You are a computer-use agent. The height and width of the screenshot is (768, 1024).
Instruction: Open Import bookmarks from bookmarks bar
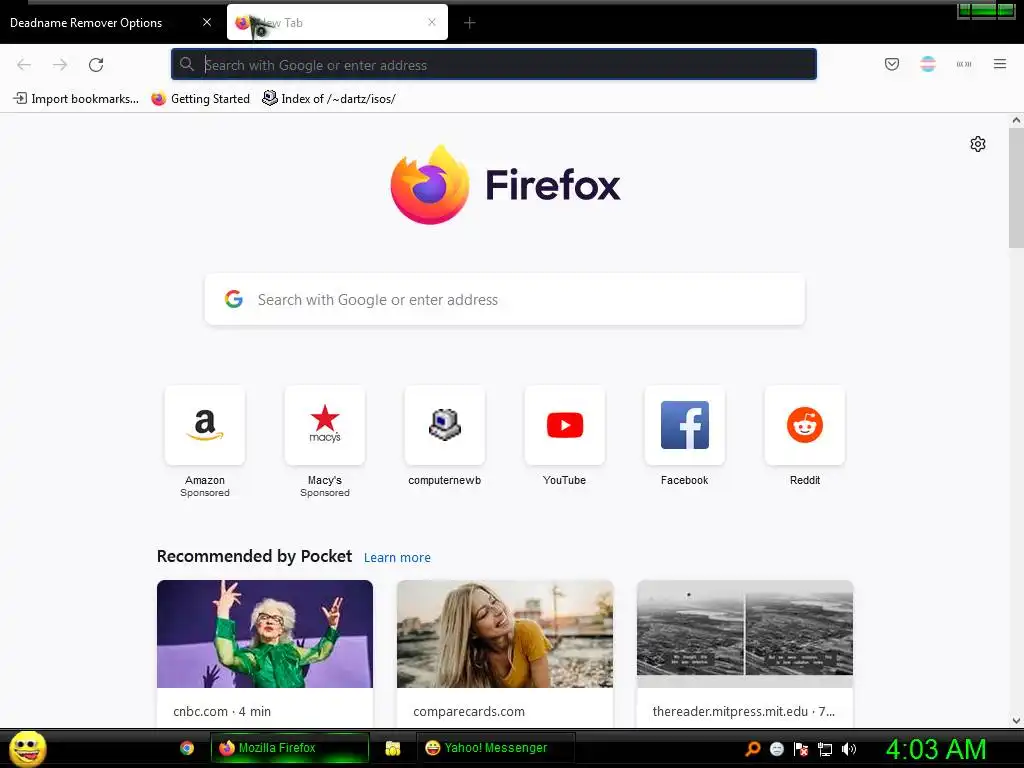click(x=76, y=99)
